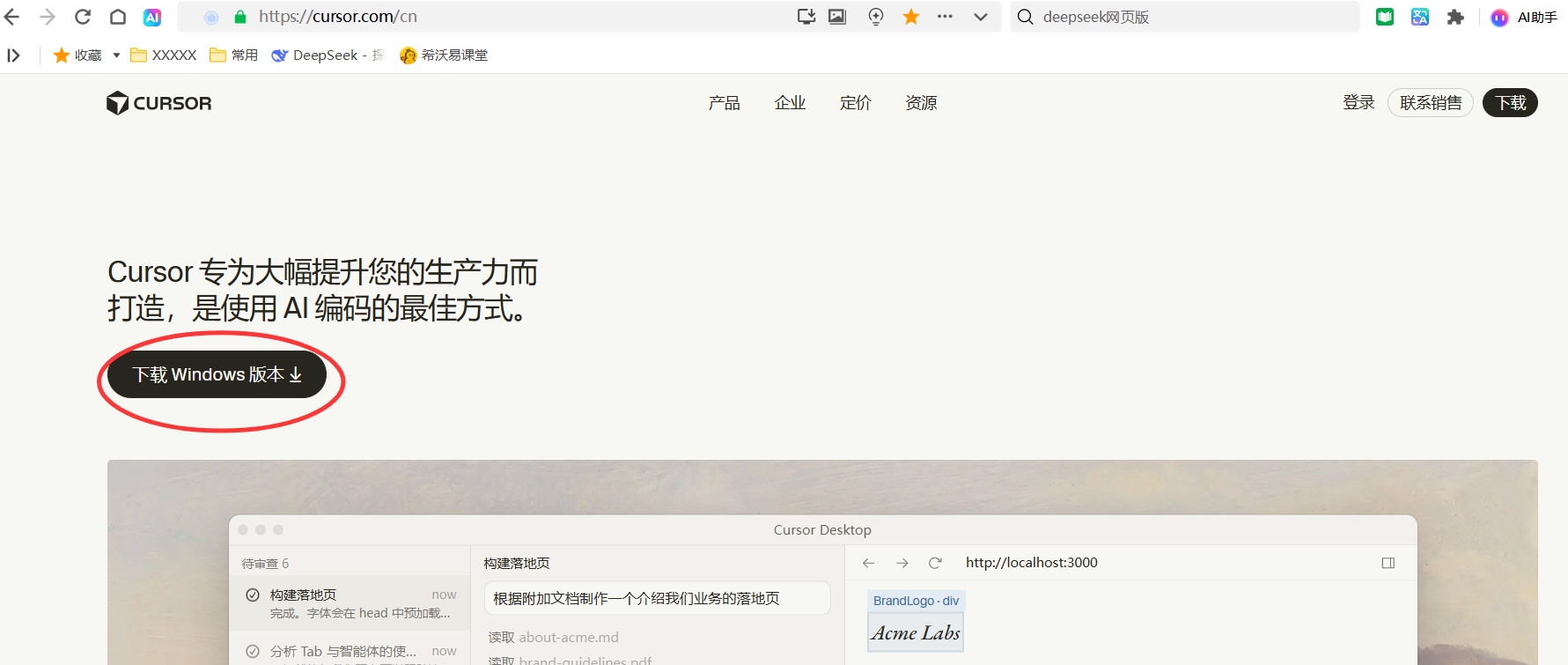Click the 联系销售 button

coord(1431,103)
